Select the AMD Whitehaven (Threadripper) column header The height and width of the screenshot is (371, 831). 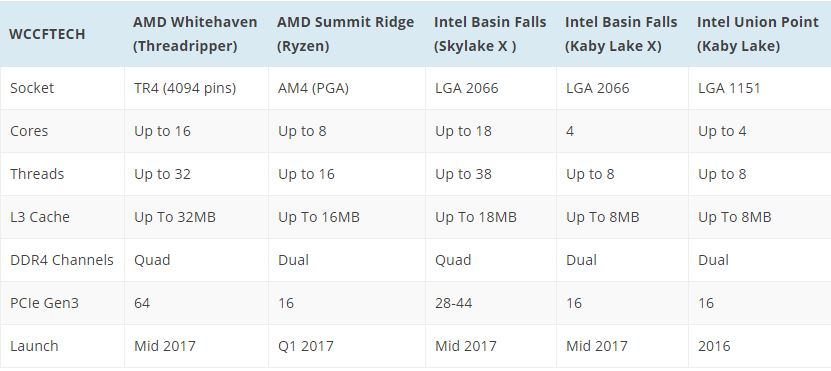[x=195, y=34]
